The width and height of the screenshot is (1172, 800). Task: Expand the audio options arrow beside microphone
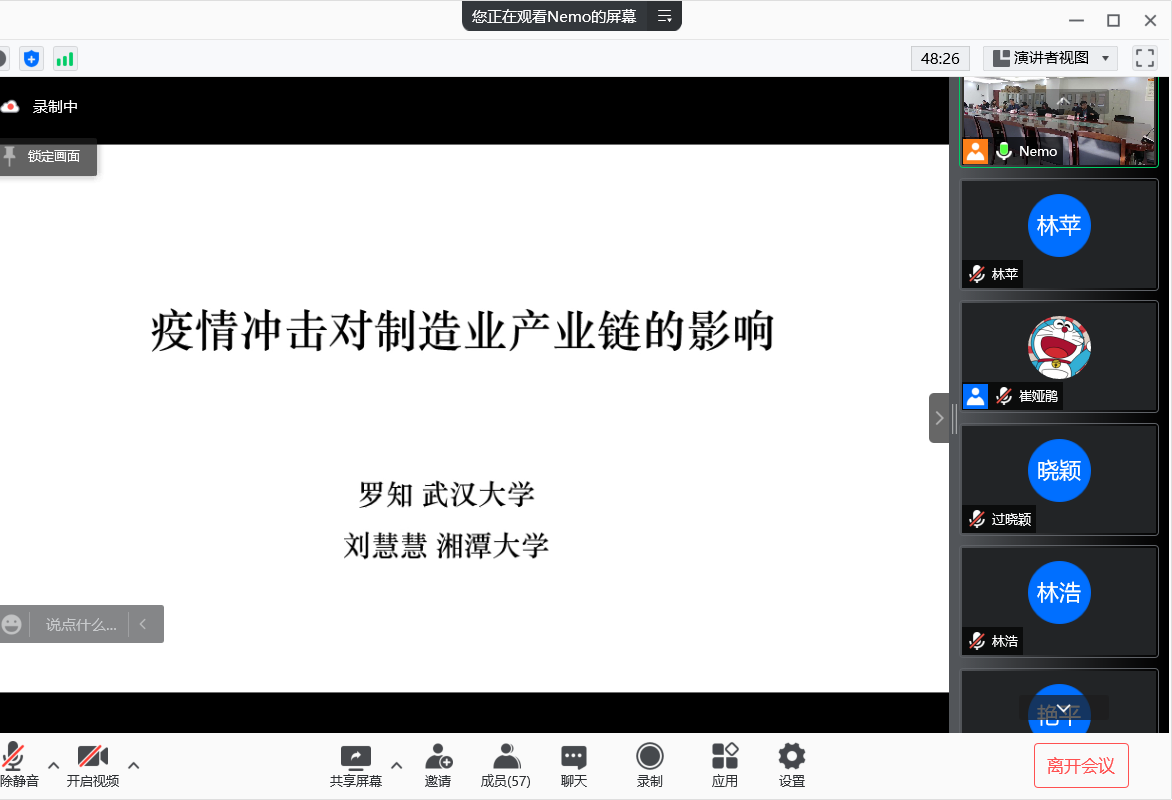tap(54, 766)
